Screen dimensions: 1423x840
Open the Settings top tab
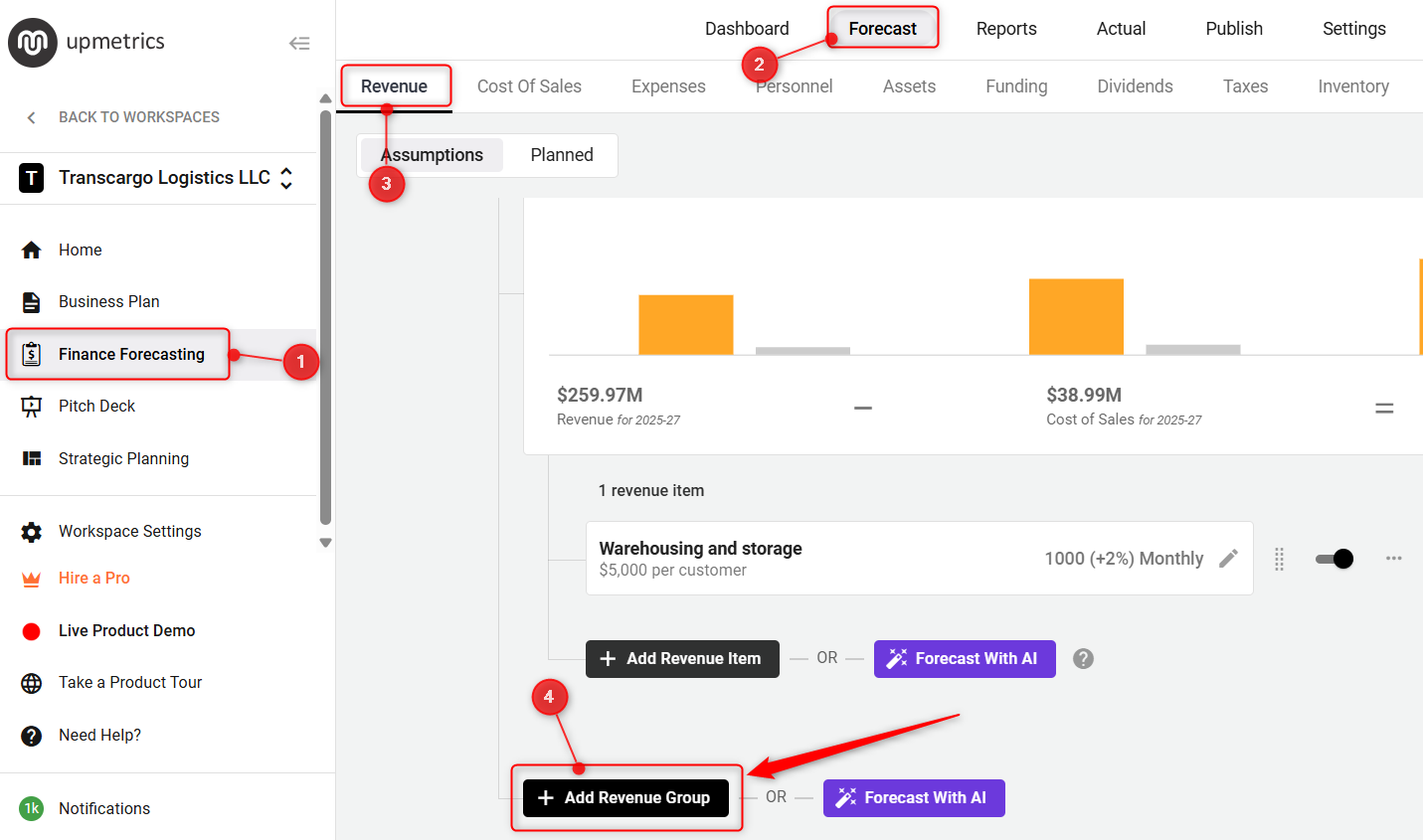(1353, 29)
